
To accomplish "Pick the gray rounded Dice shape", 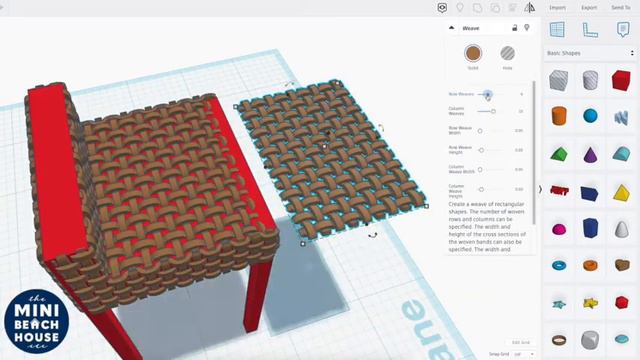I will coord(590,340).
